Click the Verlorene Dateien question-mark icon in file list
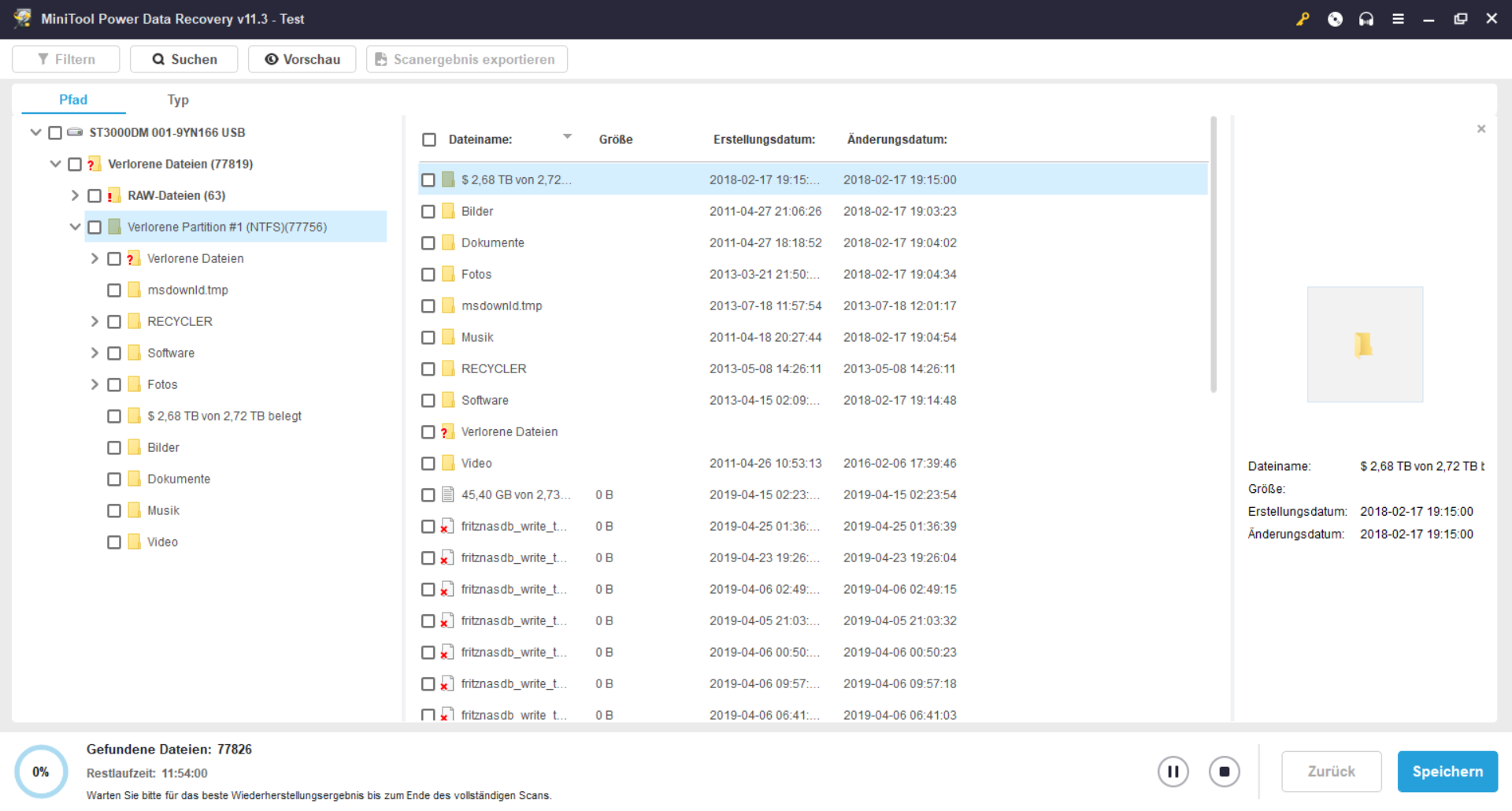This screenshot has width=1512, height=811. [447, 431]
